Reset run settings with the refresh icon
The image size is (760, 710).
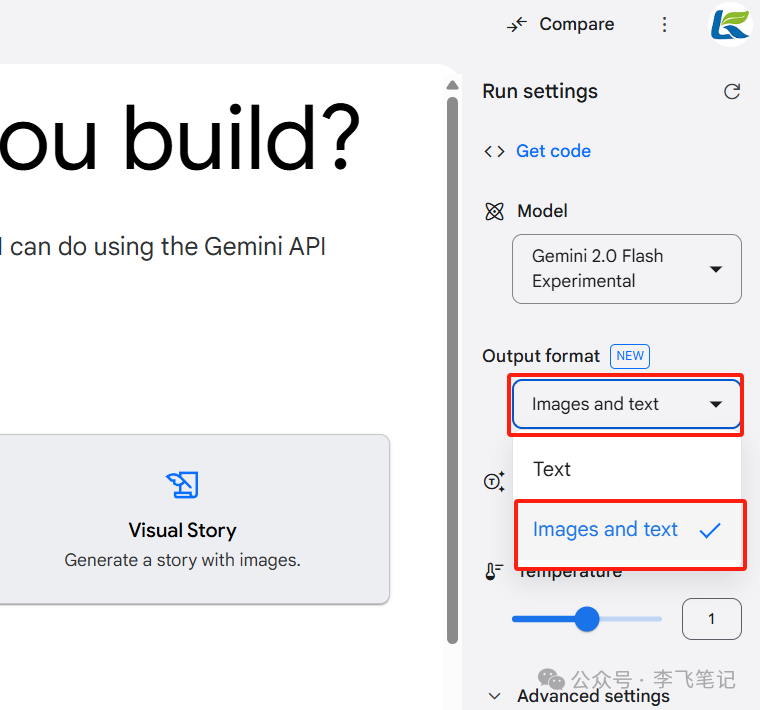(x=732, y=91)
